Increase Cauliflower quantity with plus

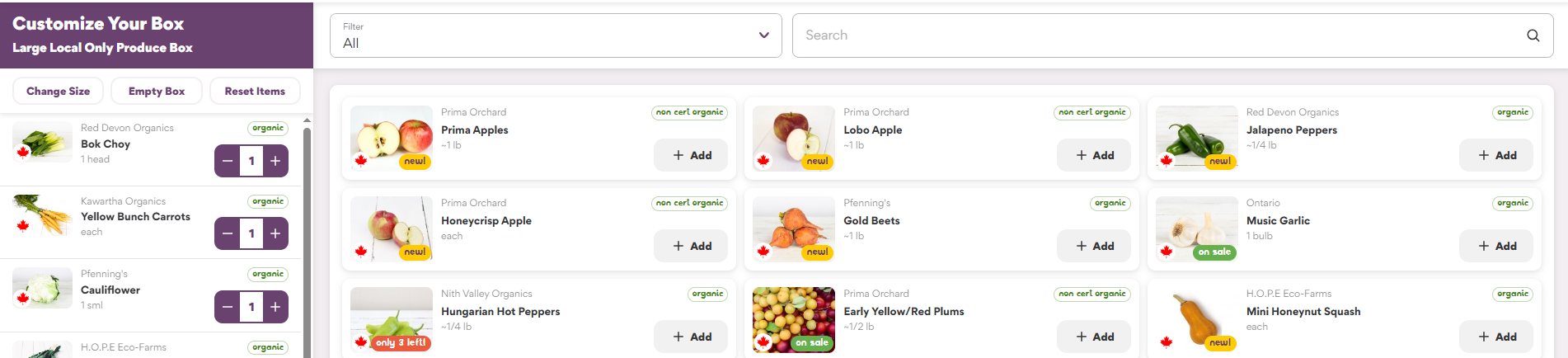(x=275, y=307)
